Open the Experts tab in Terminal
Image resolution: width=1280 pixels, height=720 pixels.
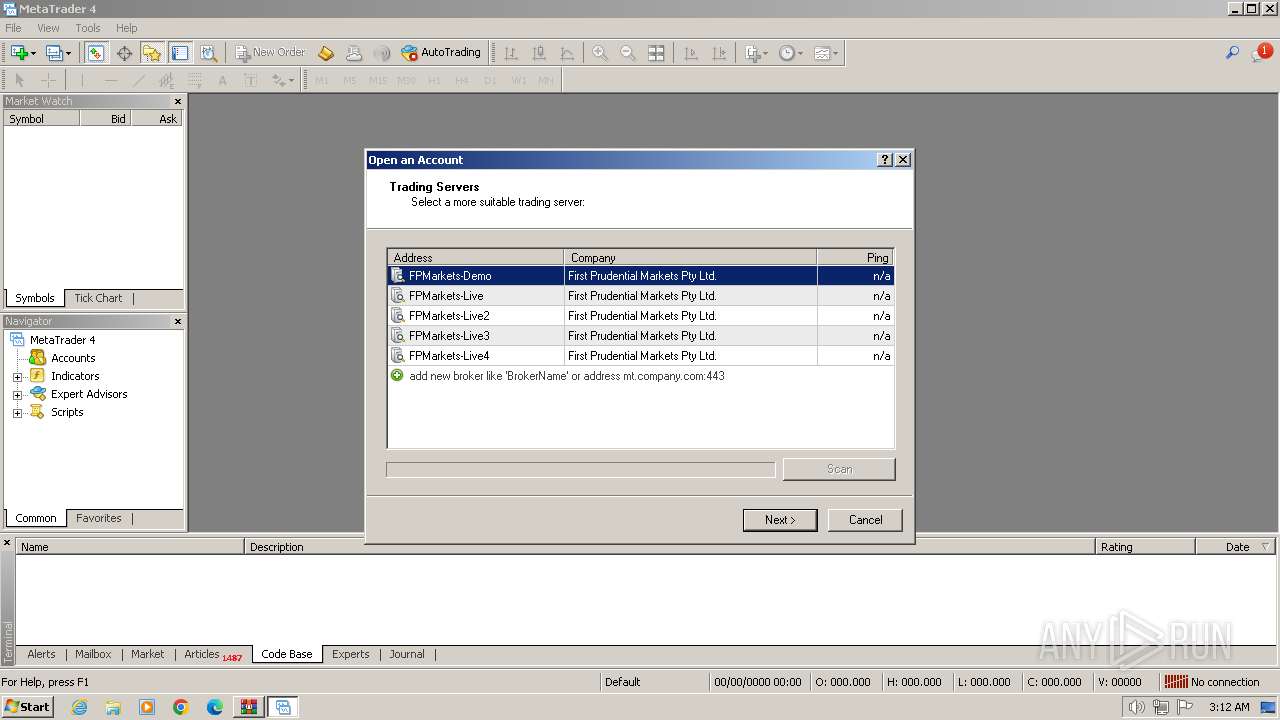coord(350,654)
